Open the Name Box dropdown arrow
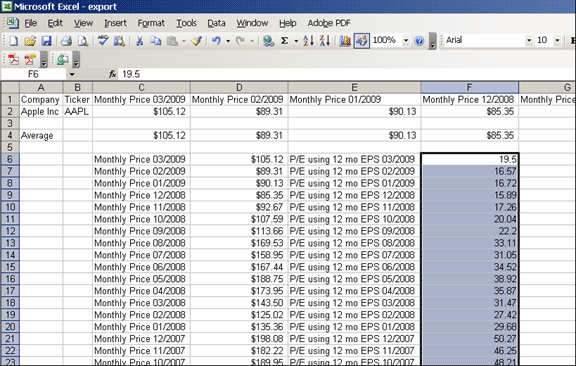The image size is (576, 366). [x=72, y=74]
